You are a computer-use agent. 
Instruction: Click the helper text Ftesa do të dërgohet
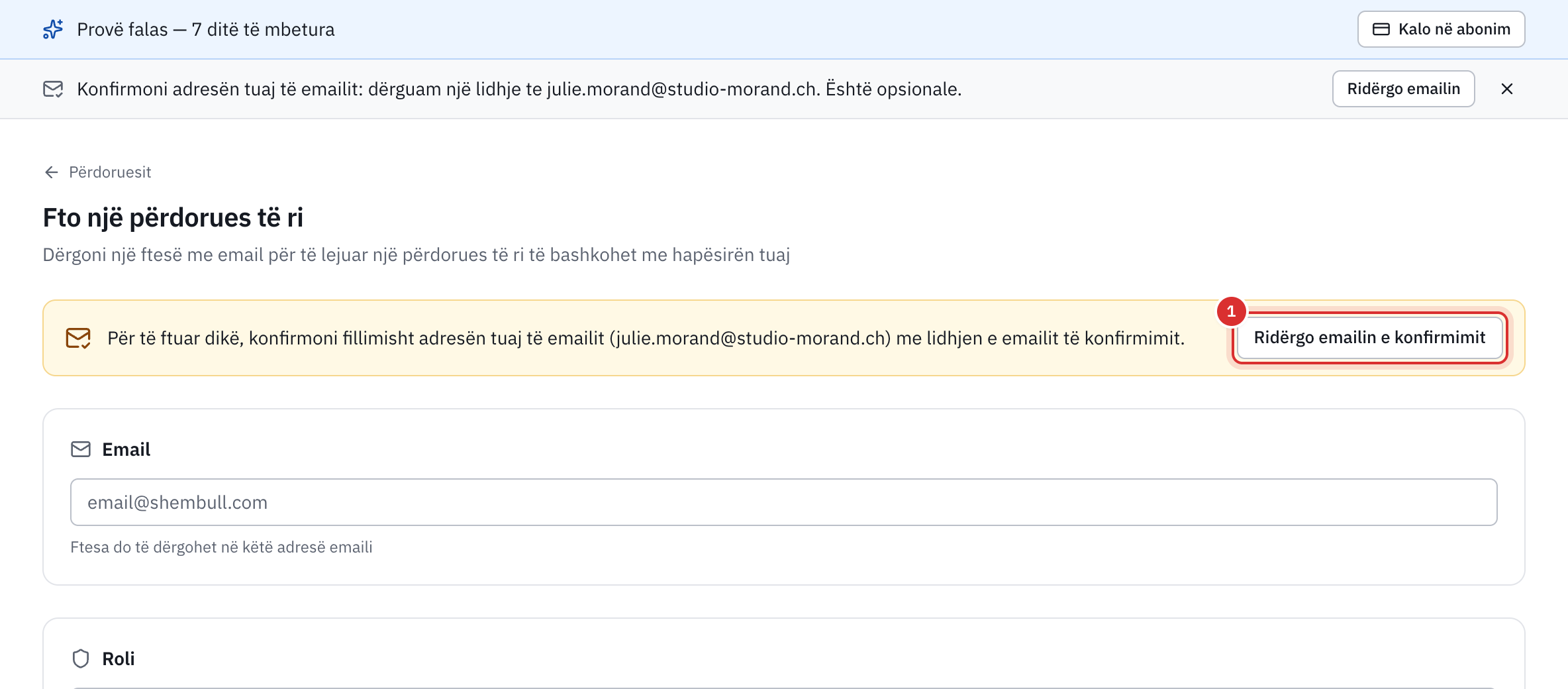coord(221,547)
